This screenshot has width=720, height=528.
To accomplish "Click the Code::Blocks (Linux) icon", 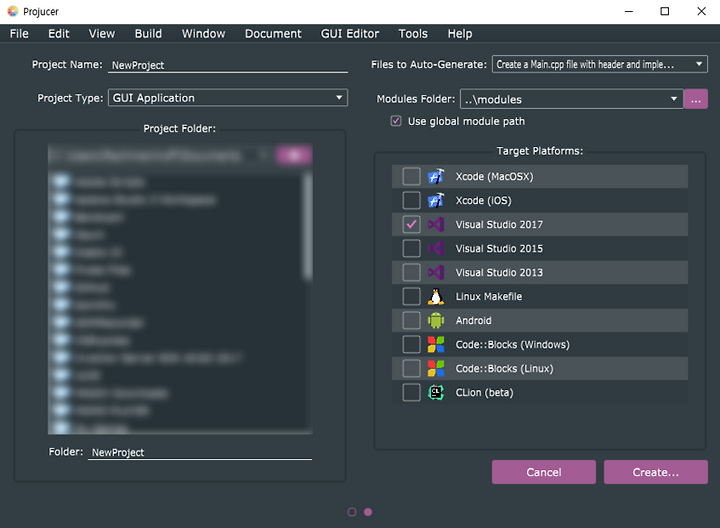I will pyautogui.click(x=436, y=368).
